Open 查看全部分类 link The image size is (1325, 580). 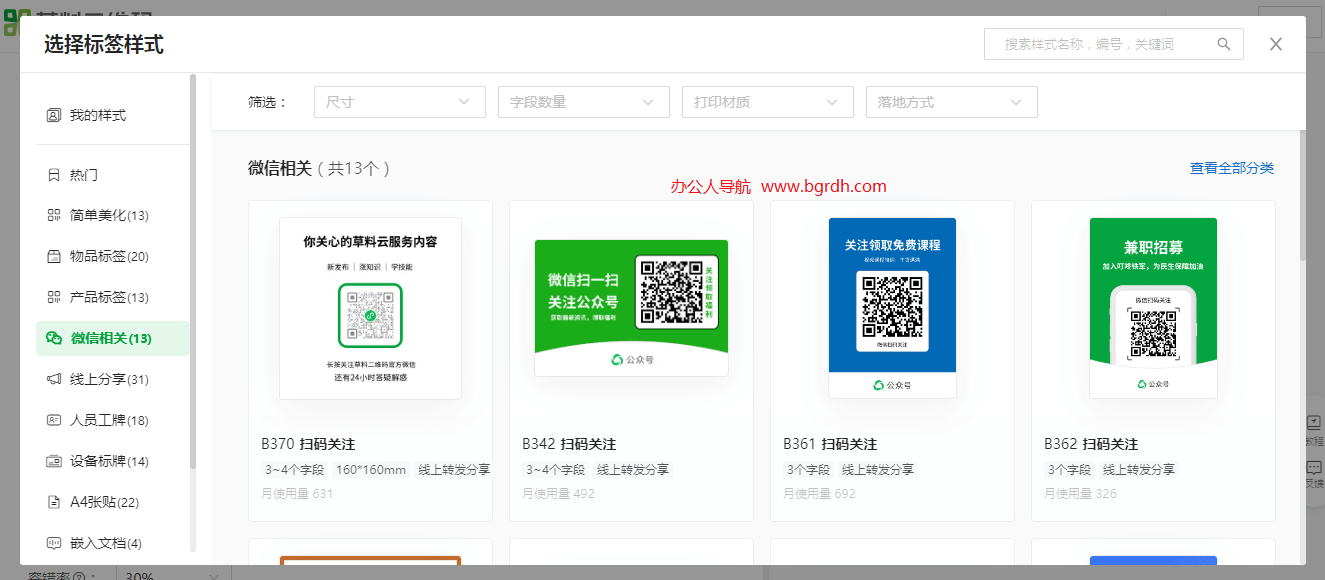click(x=1231, y=168)
